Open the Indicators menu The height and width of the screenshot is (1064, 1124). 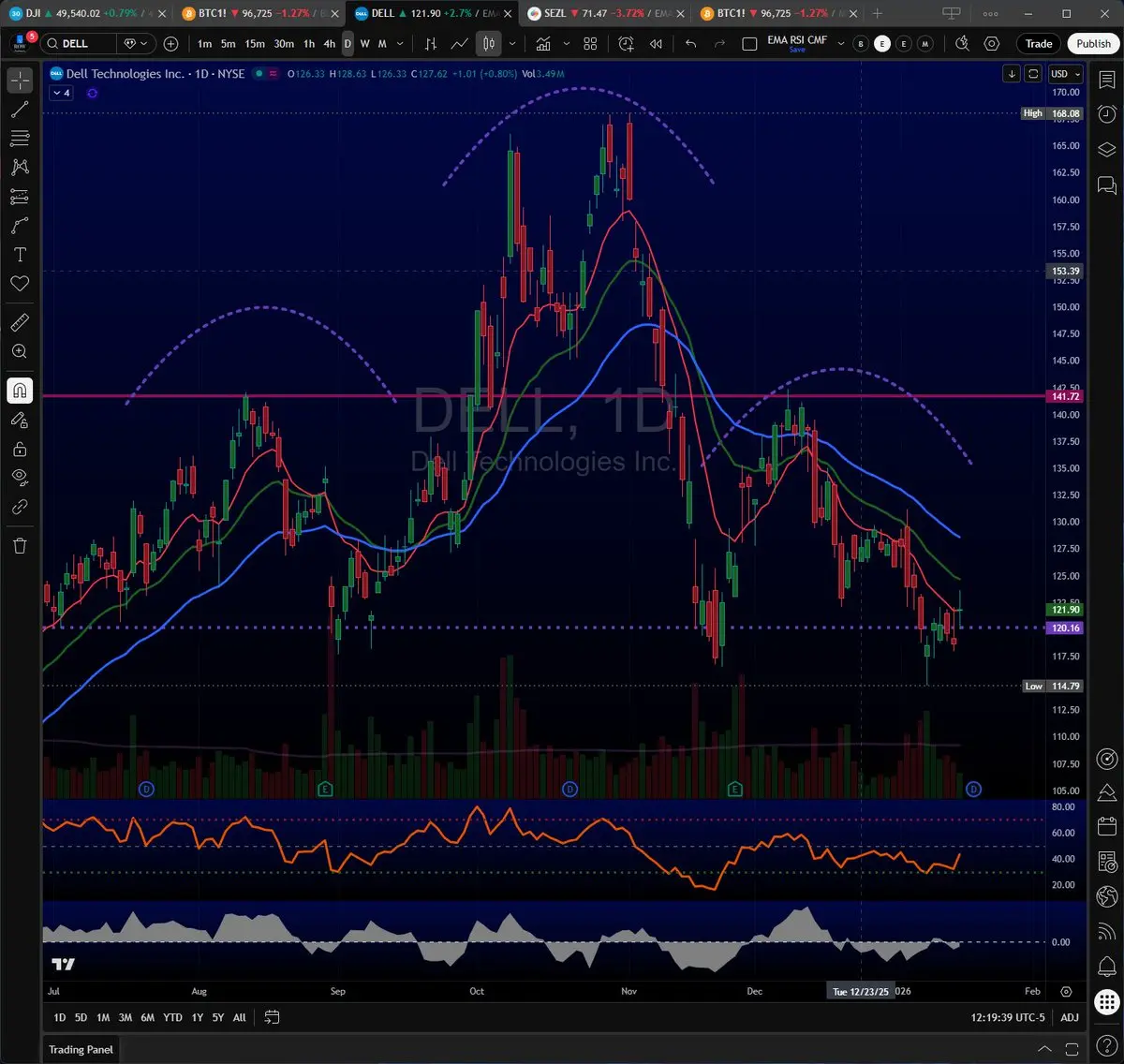(x=543, y=44)
